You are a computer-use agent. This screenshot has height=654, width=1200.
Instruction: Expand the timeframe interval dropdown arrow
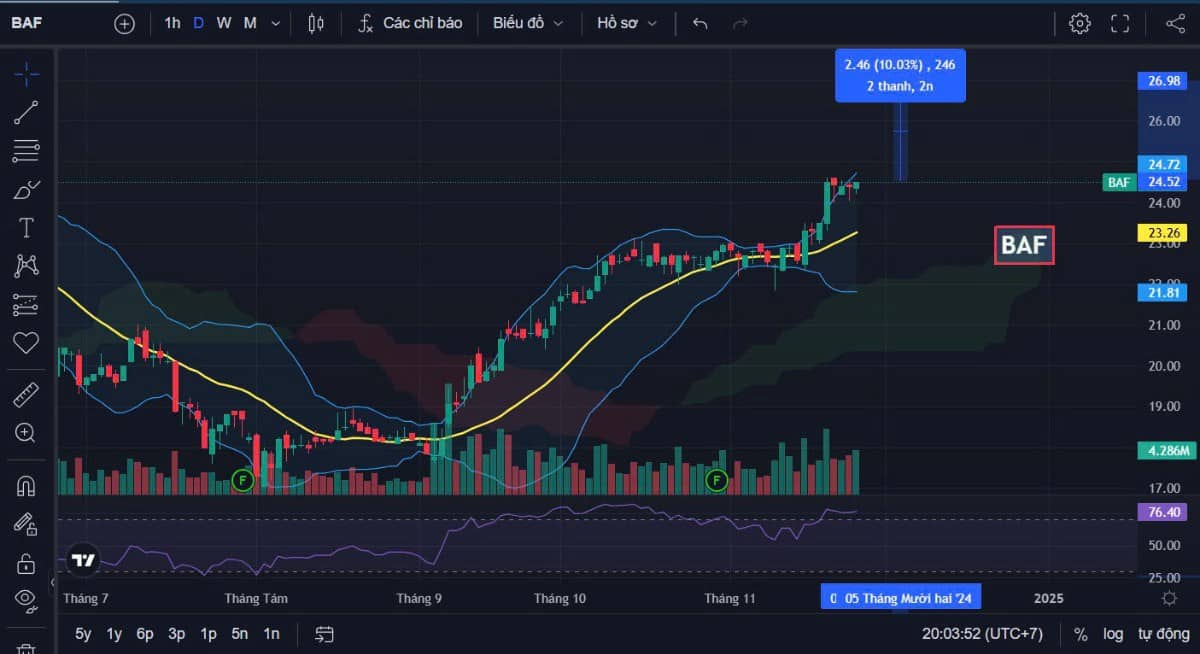point(276,24)
